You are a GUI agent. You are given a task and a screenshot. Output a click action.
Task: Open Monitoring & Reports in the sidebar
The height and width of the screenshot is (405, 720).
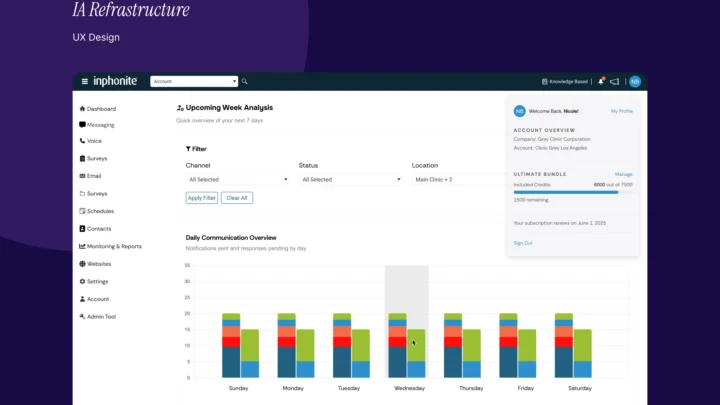coord(110,247)
